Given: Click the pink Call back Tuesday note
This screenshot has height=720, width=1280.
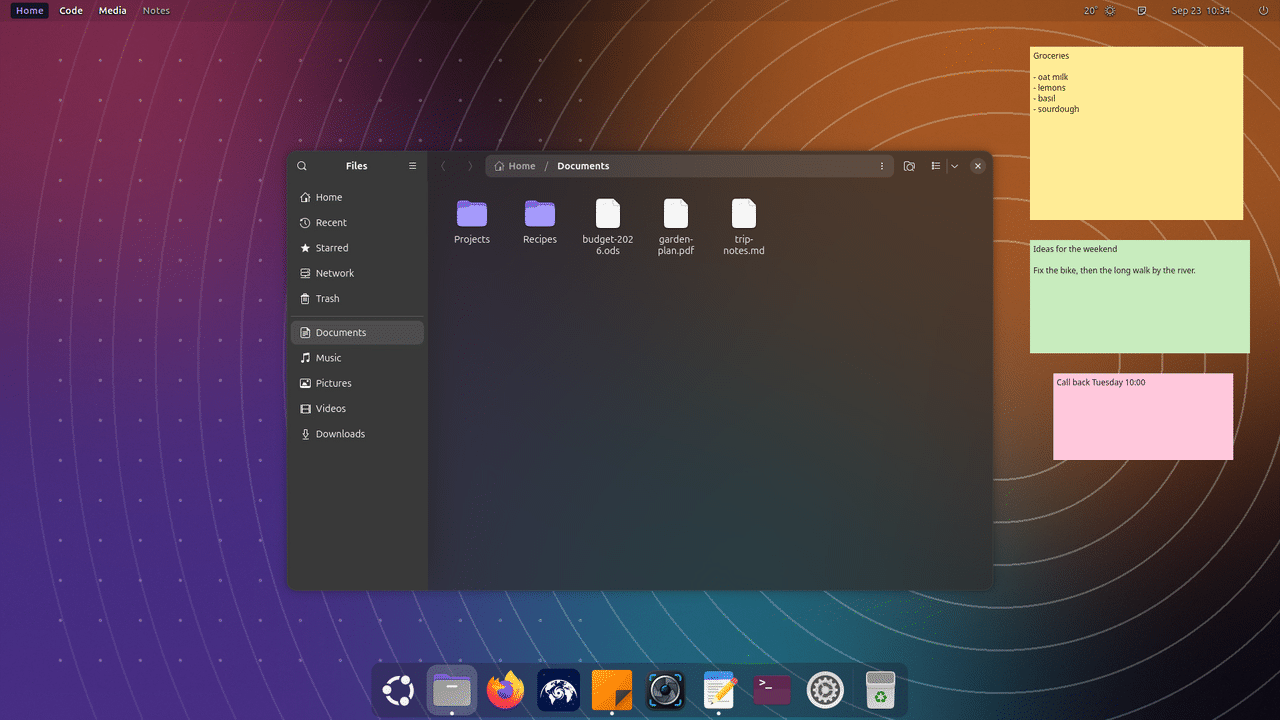Looking at the screenshot, I should [1143, 416].
